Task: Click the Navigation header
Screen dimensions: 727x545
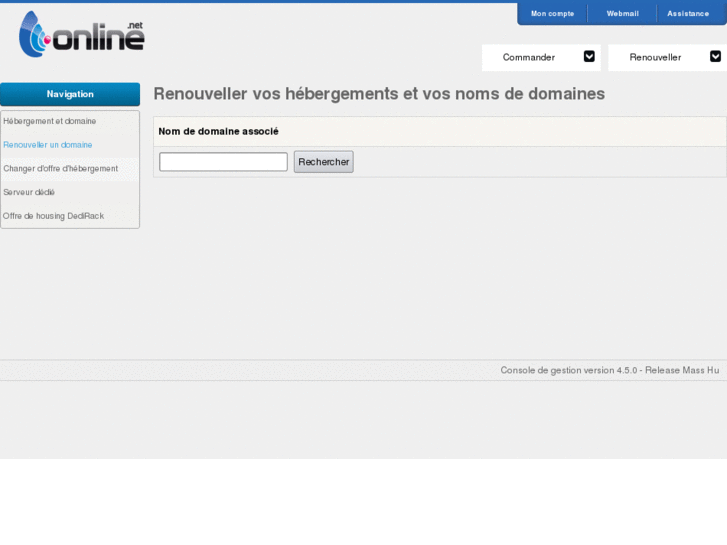Action: click(x=70, y=94)
